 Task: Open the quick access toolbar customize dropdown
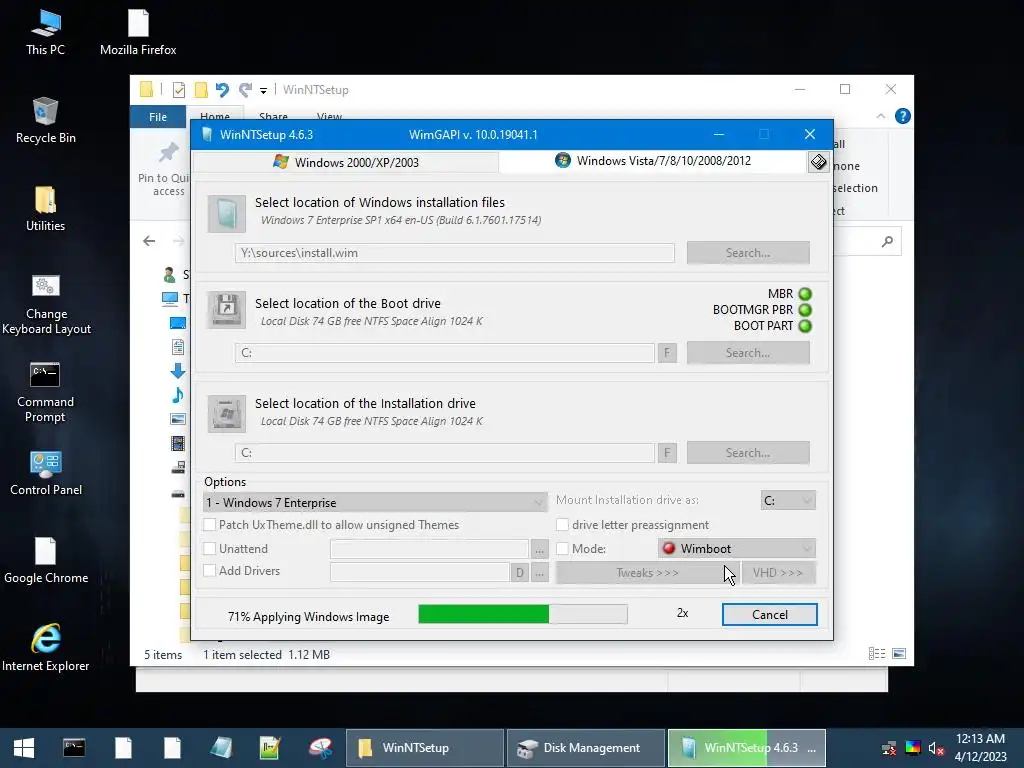[x=263, y=91]
